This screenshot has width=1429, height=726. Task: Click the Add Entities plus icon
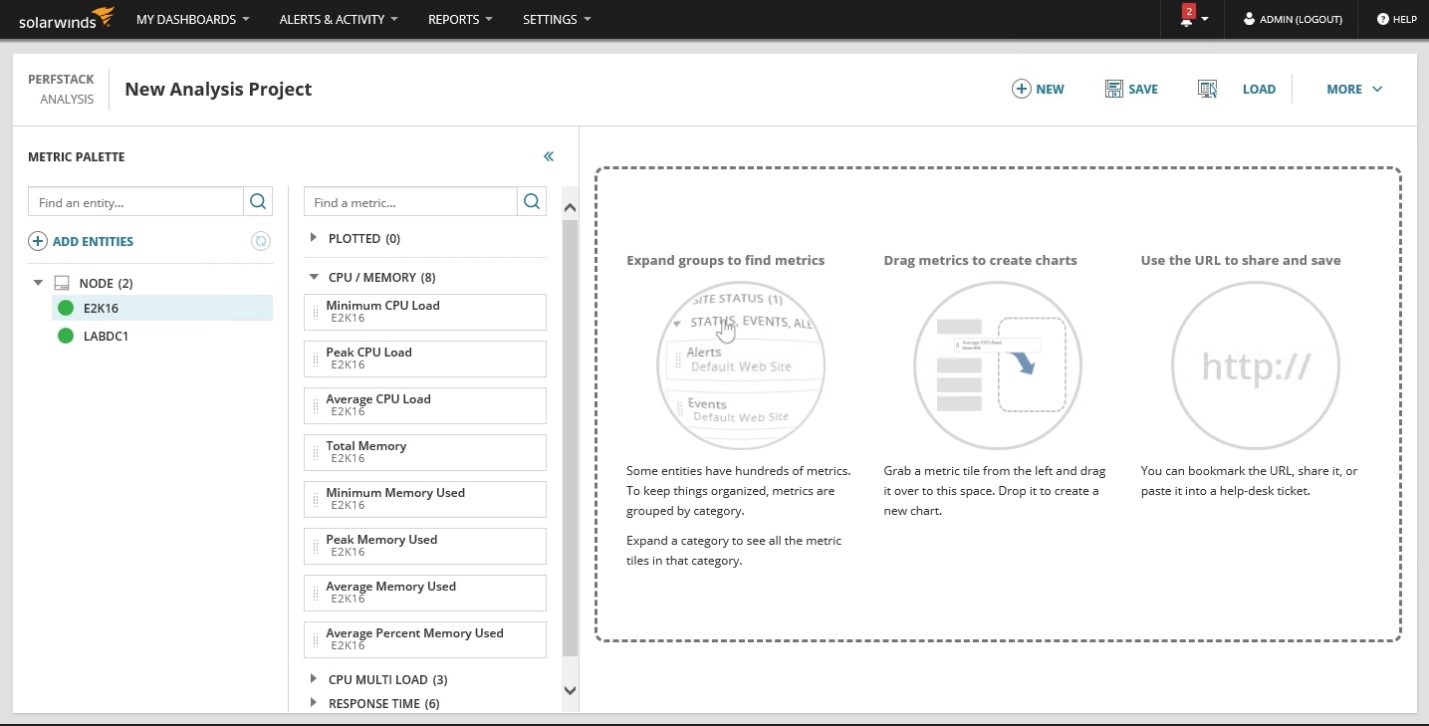coord(38,241)
